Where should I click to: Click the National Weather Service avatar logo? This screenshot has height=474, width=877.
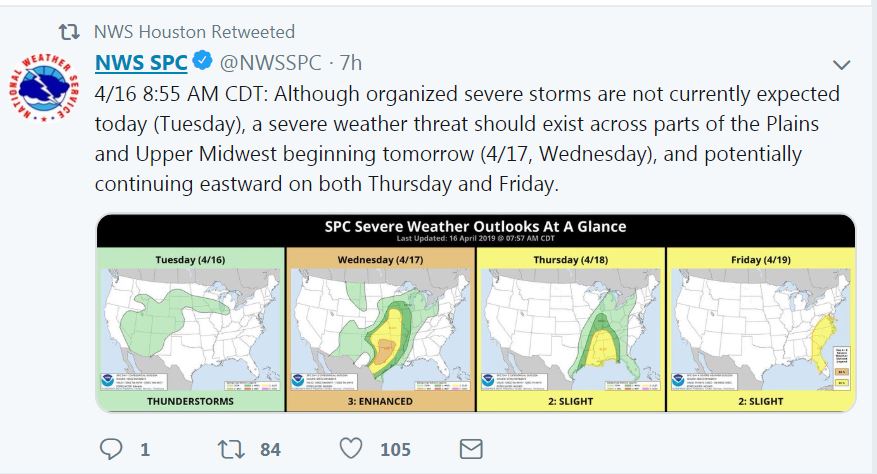pyautogui.click(x=45, y=88)
